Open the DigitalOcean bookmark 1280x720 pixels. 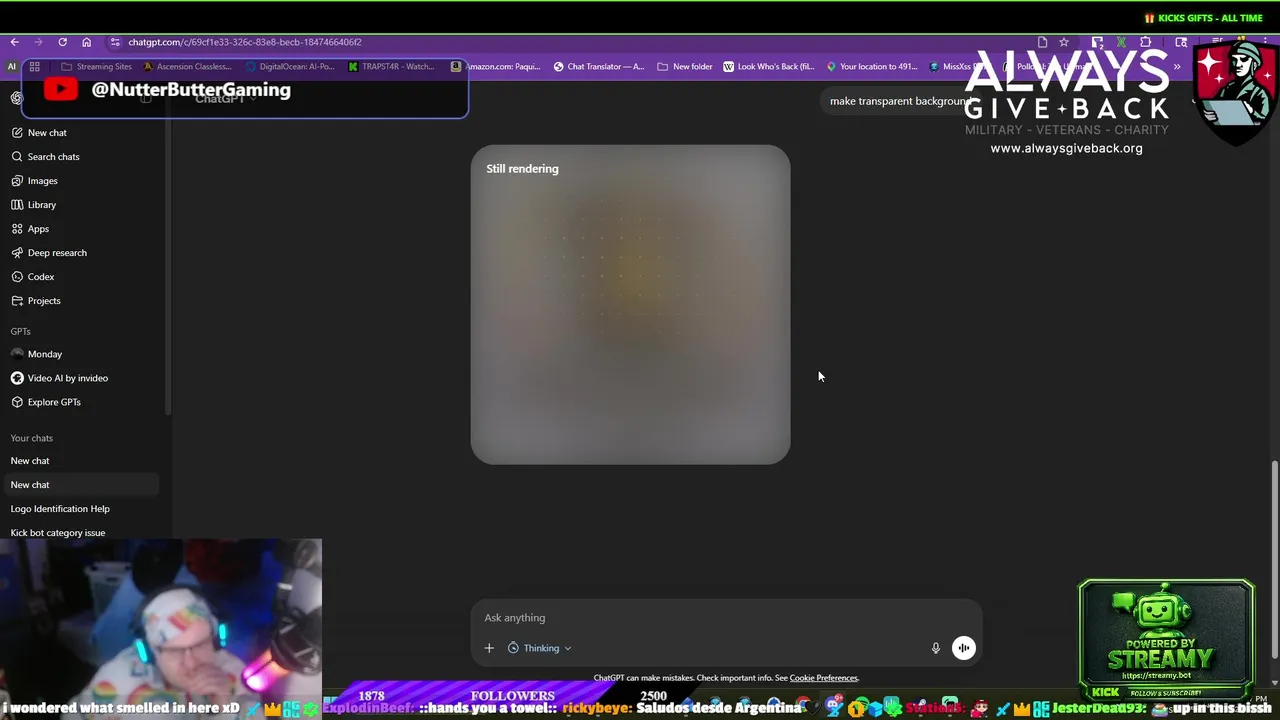pos(290,67)
